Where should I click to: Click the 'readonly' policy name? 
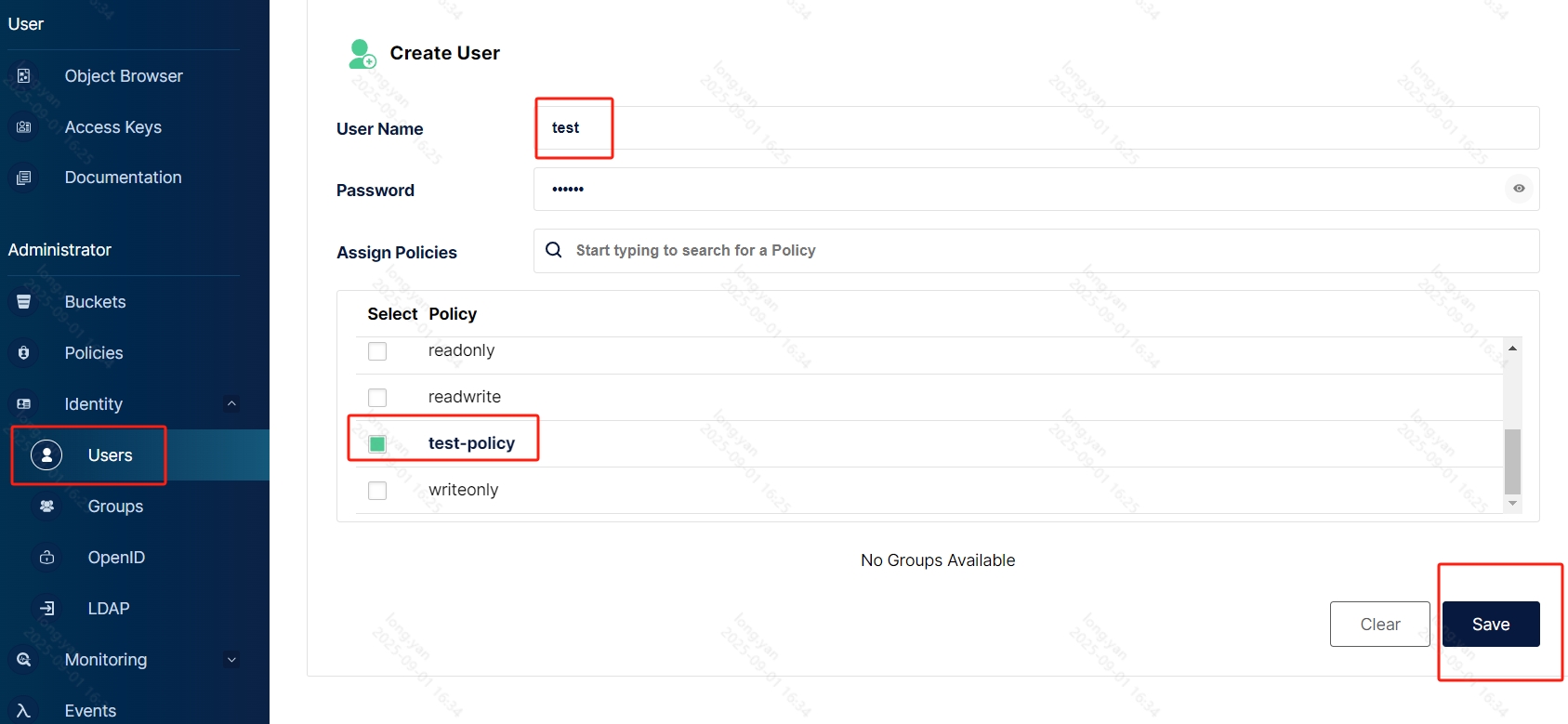coord(461,350)
